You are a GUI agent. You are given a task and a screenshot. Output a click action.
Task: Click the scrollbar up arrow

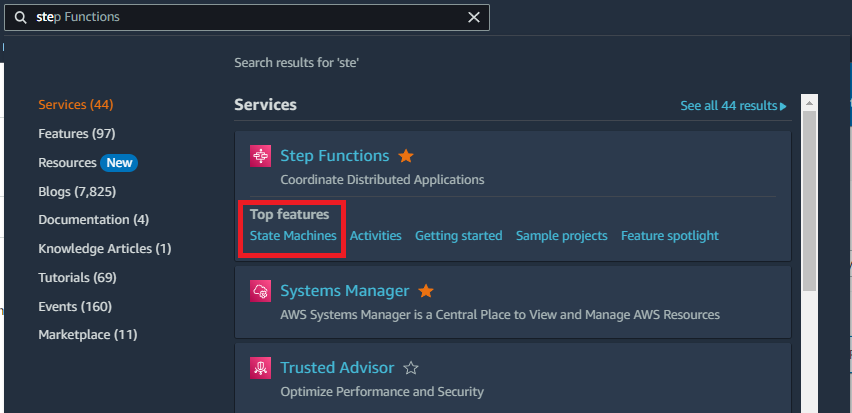[x=810, y=103]
